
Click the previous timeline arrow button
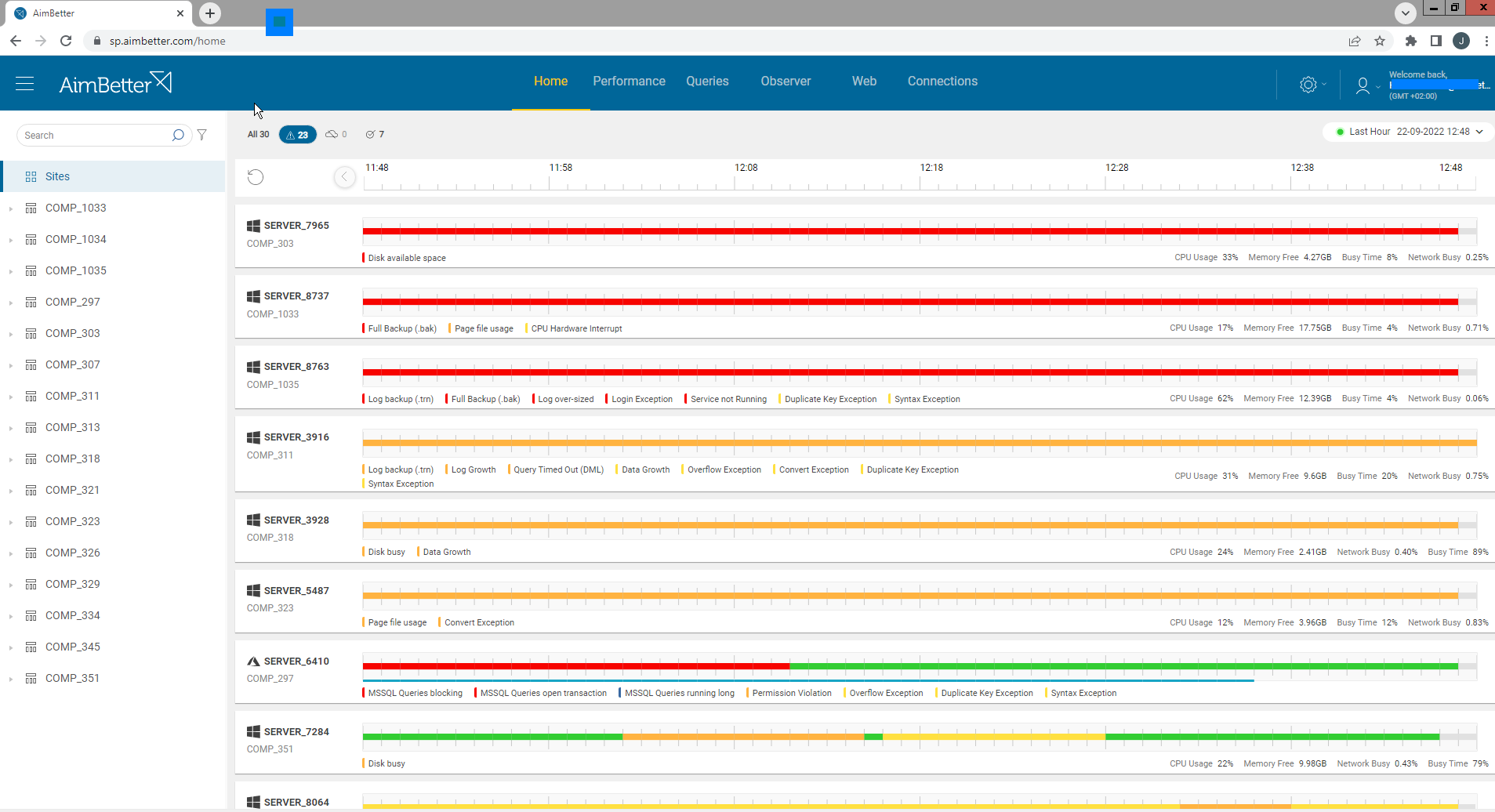344,177
